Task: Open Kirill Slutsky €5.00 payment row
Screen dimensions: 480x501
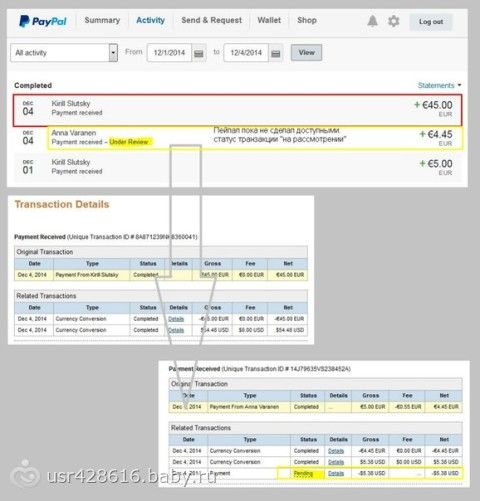Action: [x=238, y=167]
